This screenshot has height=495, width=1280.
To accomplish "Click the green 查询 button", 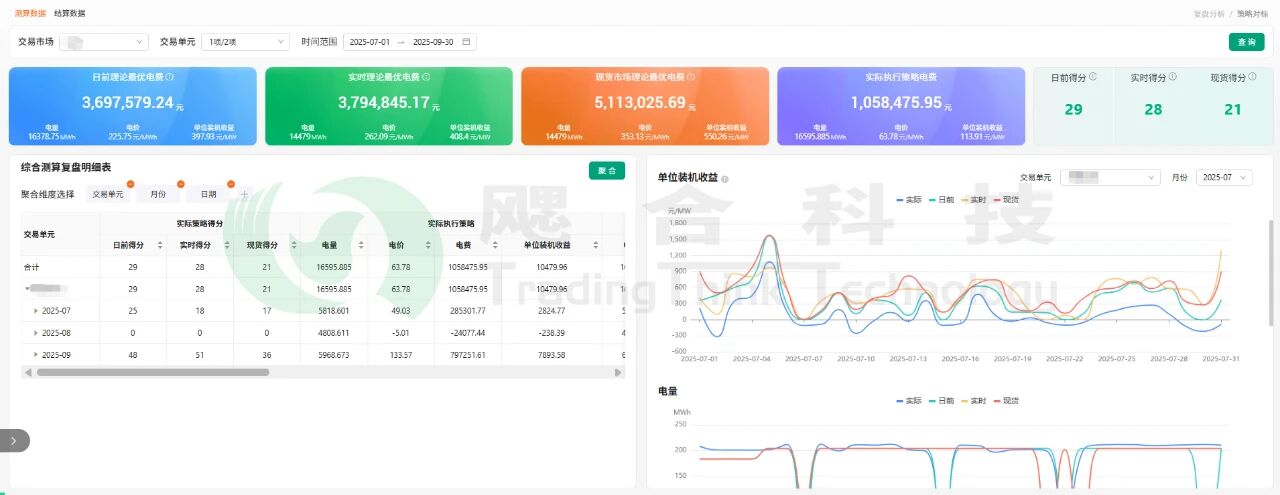I will (1246, 42).
